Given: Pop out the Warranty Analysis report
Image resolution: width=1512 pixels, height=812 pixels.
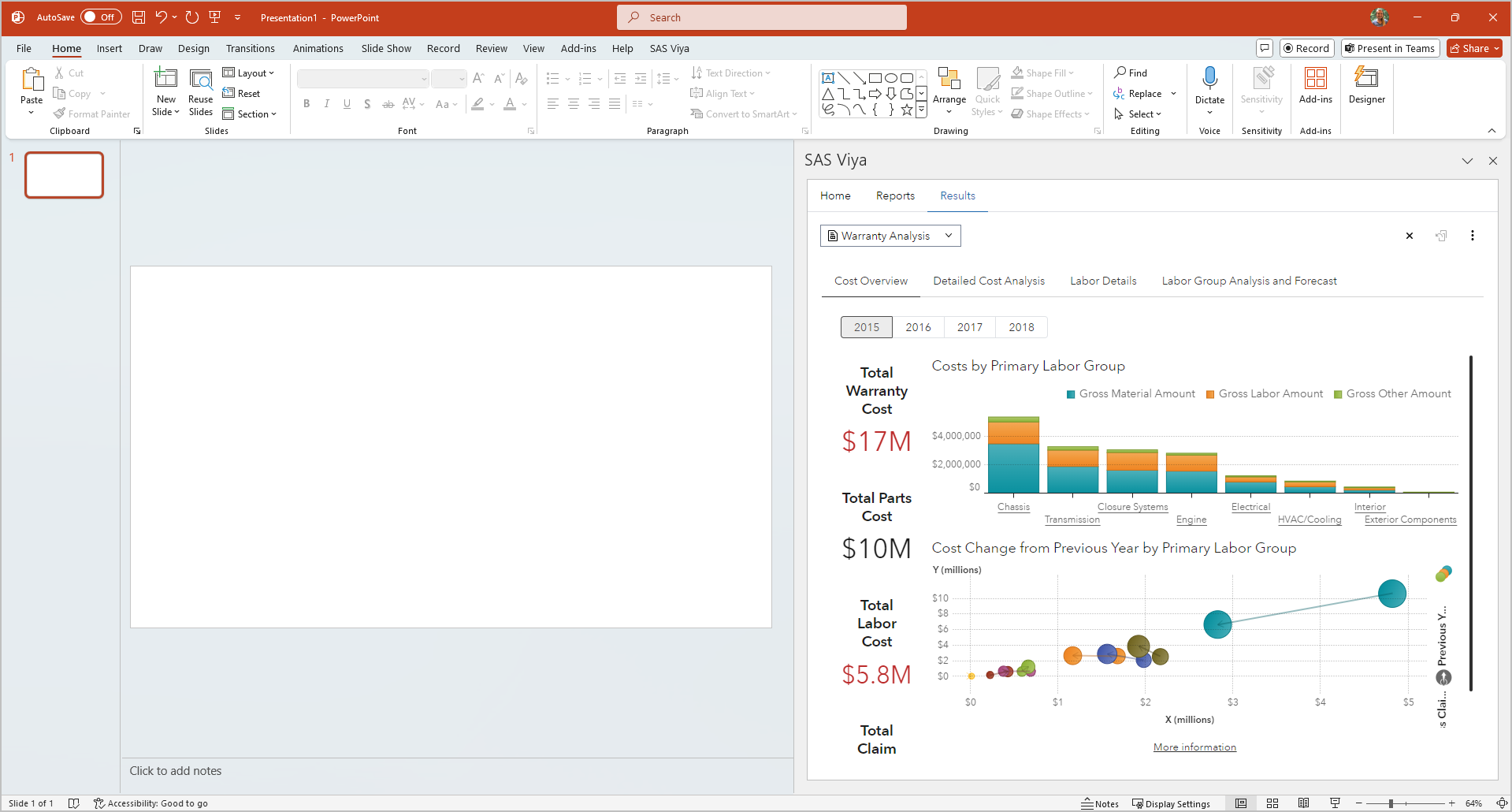Looking at the screenshot, I should 1441,236.
